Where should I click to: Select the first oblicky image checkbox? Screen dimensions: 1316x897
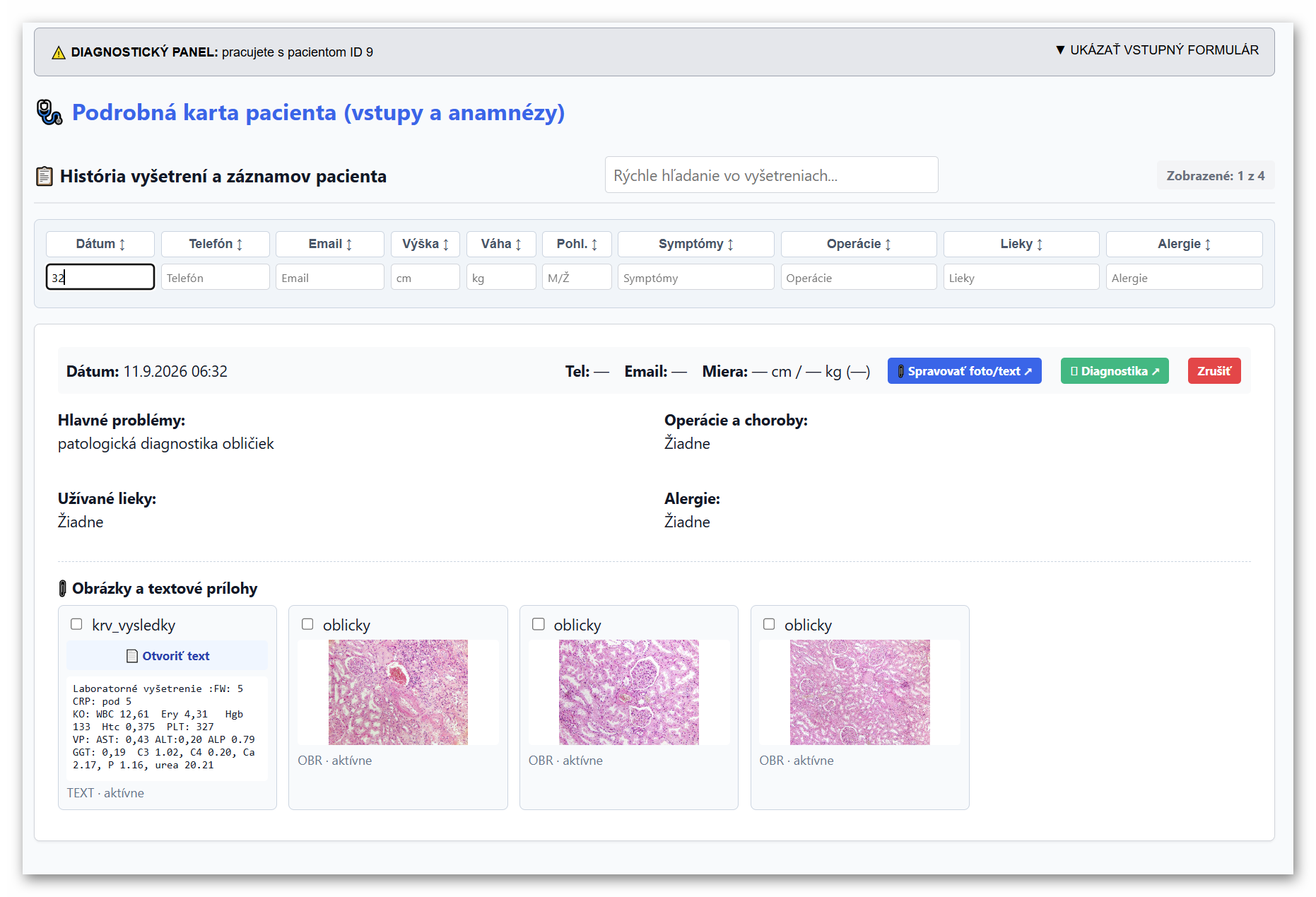tap(307, 624)
